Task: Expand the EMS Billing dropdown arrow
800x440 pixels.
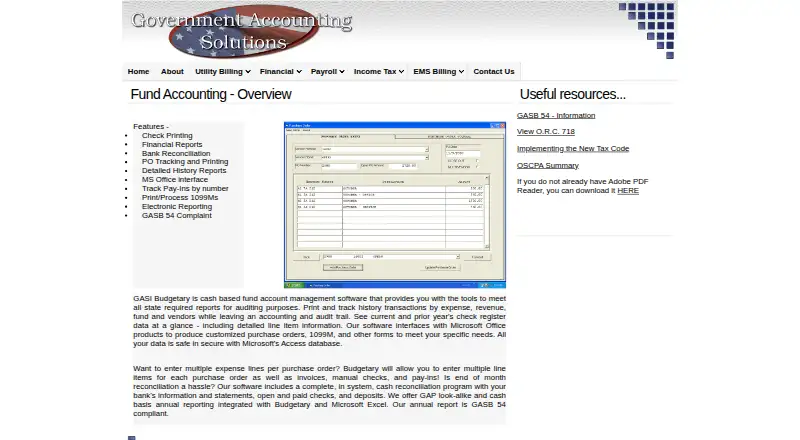Action: 461,72
